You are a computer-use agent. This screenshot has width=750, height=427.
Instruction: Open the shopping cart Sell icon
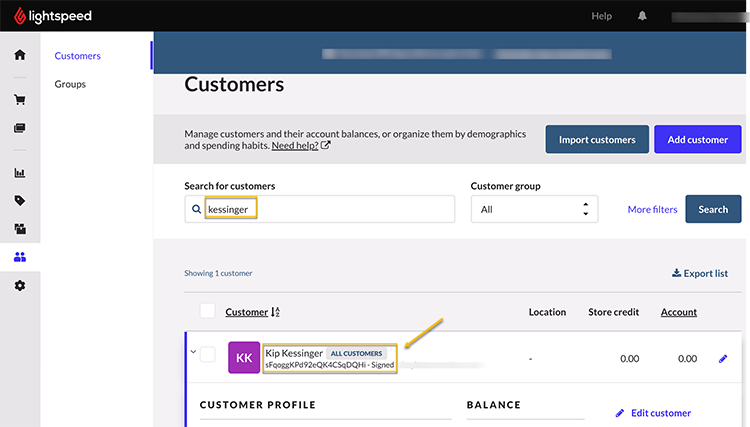pyautogui.click(x=19, y=100)
